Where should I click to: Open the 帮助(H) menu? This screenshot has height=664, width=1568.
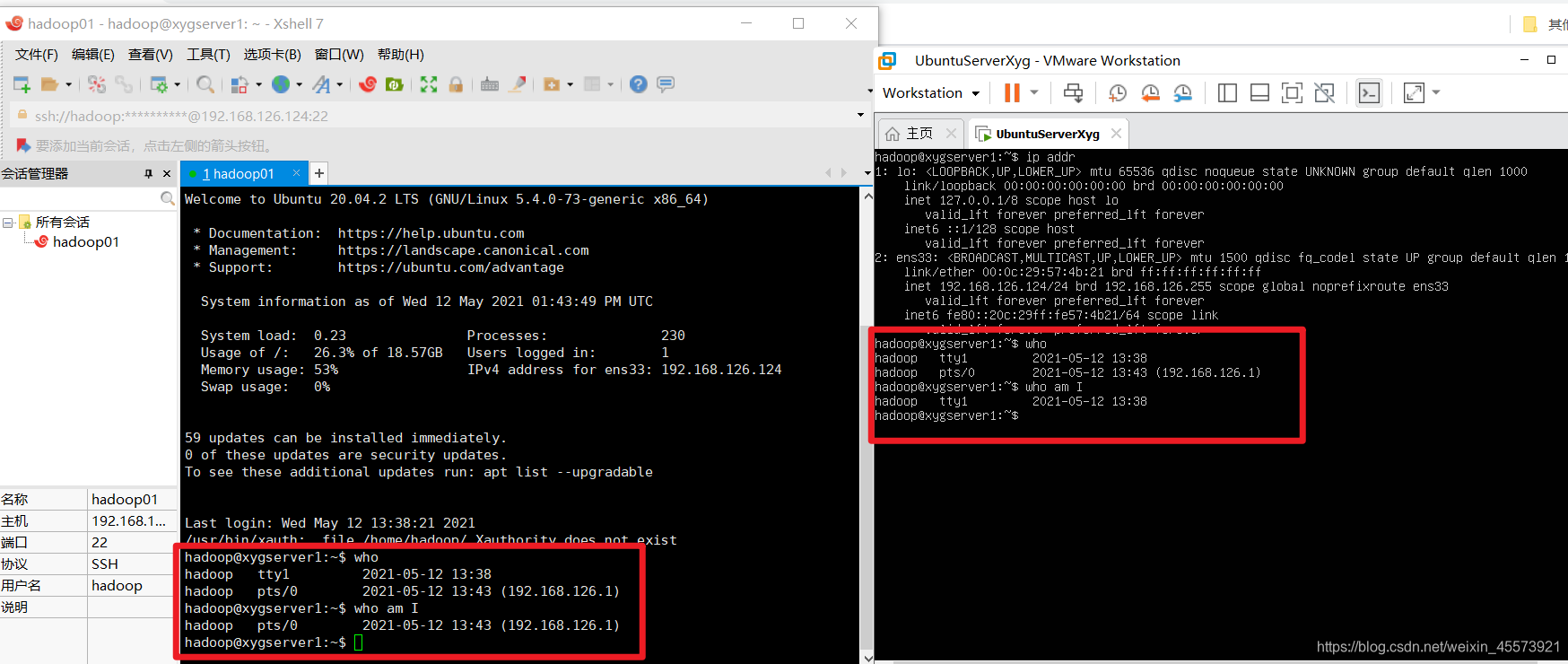tap(401, 55)
